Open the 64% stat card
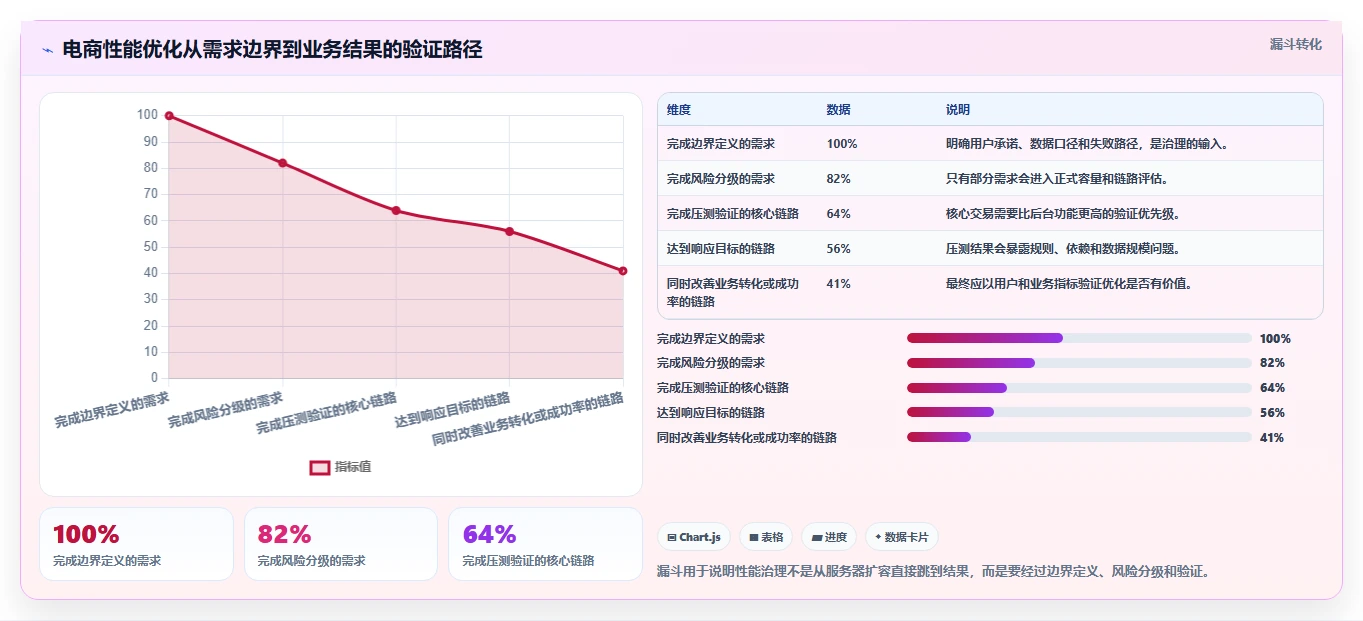 coord(545,544)
